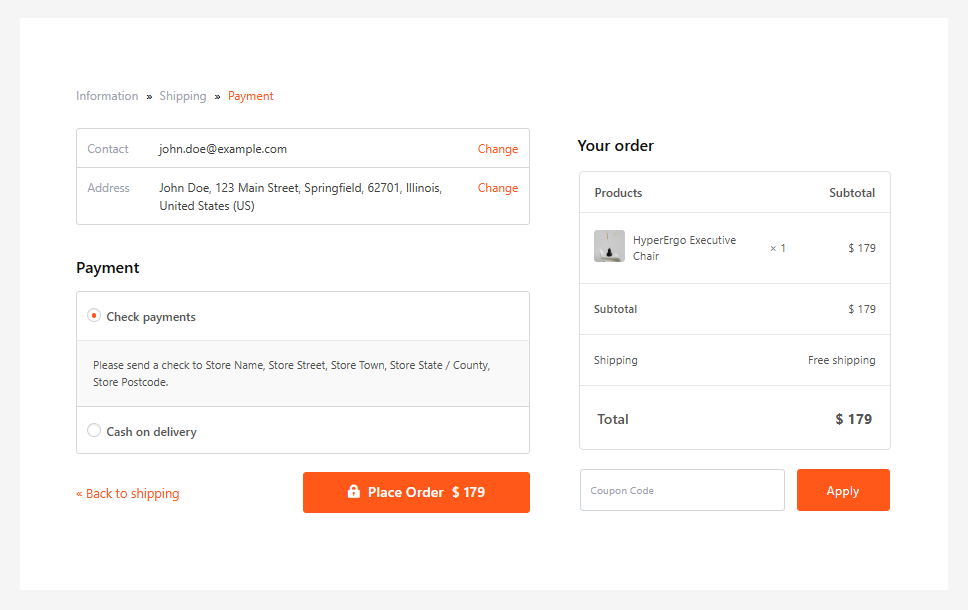Go to the Information breadcrumb step
Screen dimensions: 968x610
107,96
